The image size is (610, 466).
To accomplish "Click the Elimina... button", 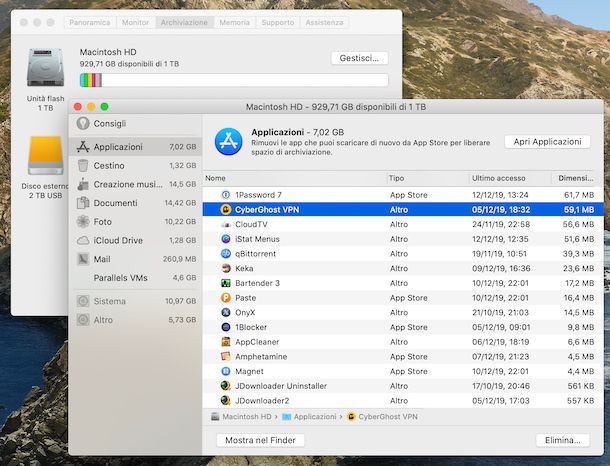I will click(x=563, y=440).
